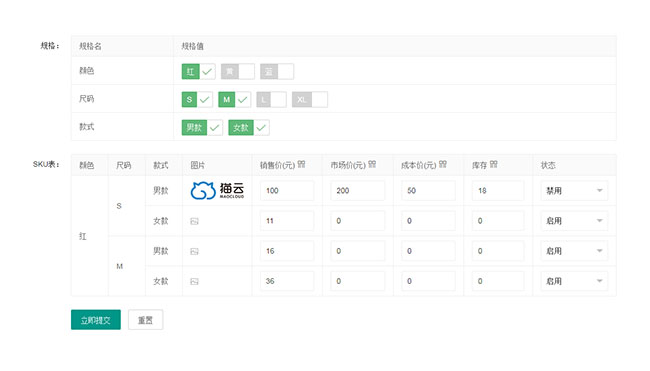The image size is (650, 371).
Task: Focus the market price field showing 200
Action: coord(357,191)
